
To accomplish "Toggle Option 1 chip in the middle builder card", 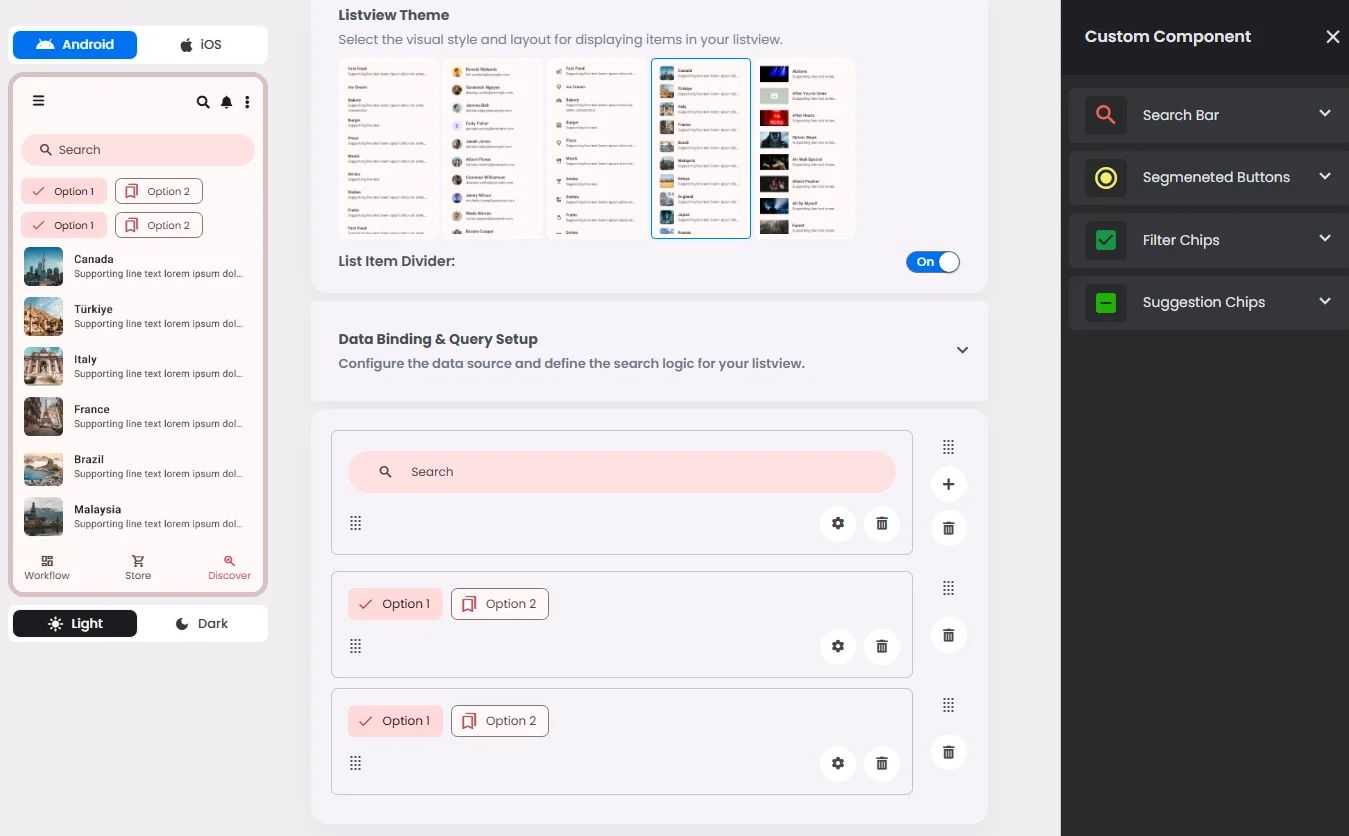I will 395,604.
